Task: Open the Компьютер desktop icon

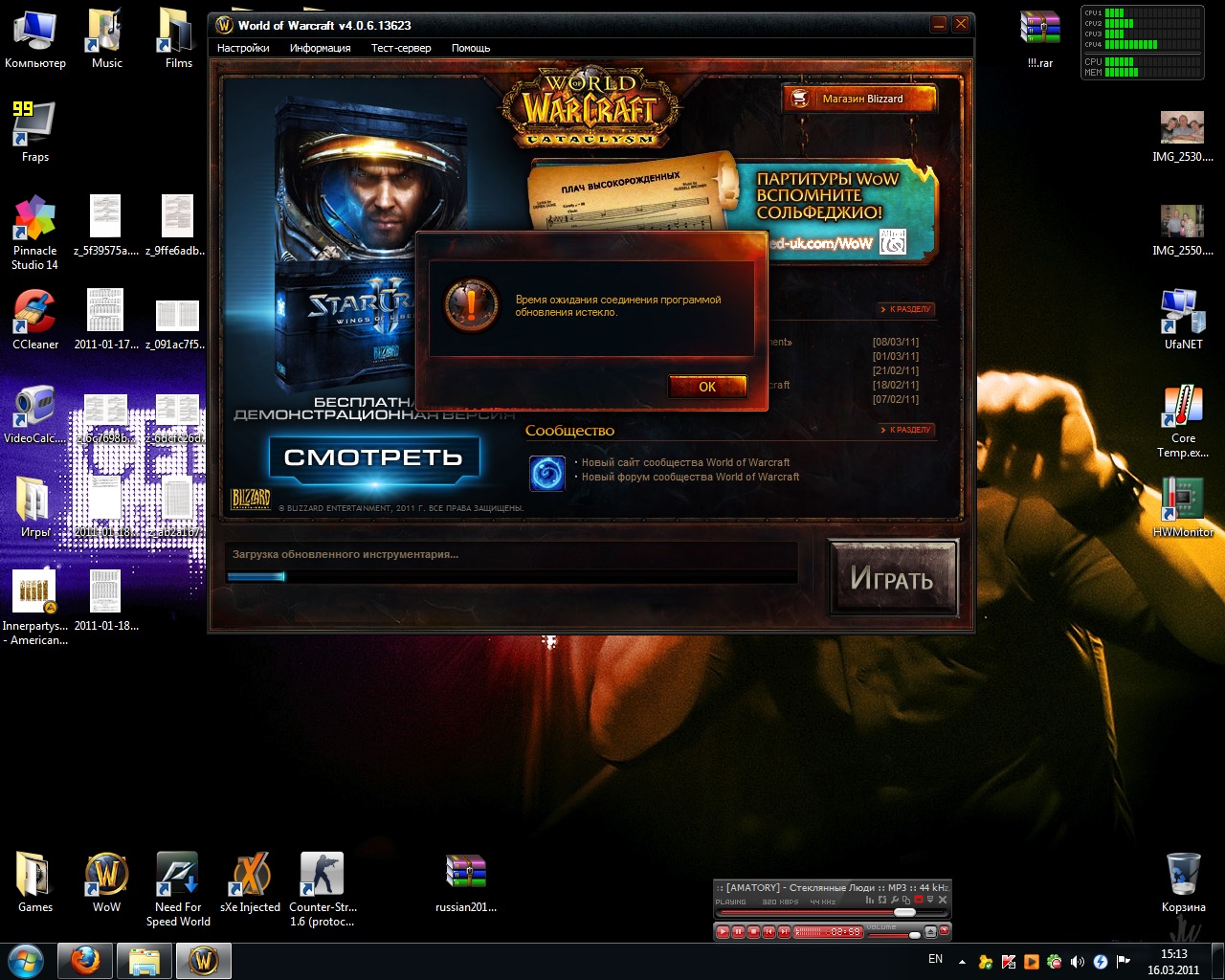Action: 35,40
